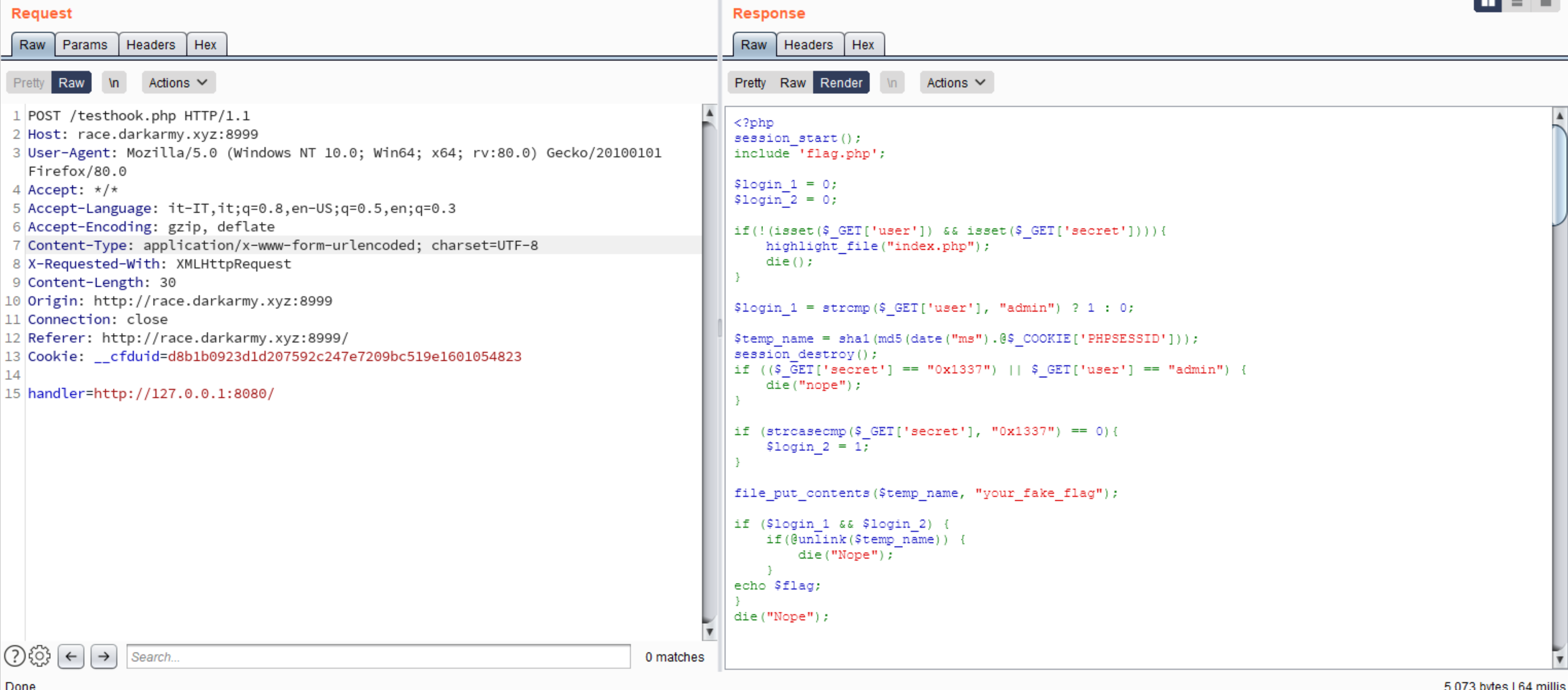
Task: Click the Request vertical scrollbar track
Action: 709,372
